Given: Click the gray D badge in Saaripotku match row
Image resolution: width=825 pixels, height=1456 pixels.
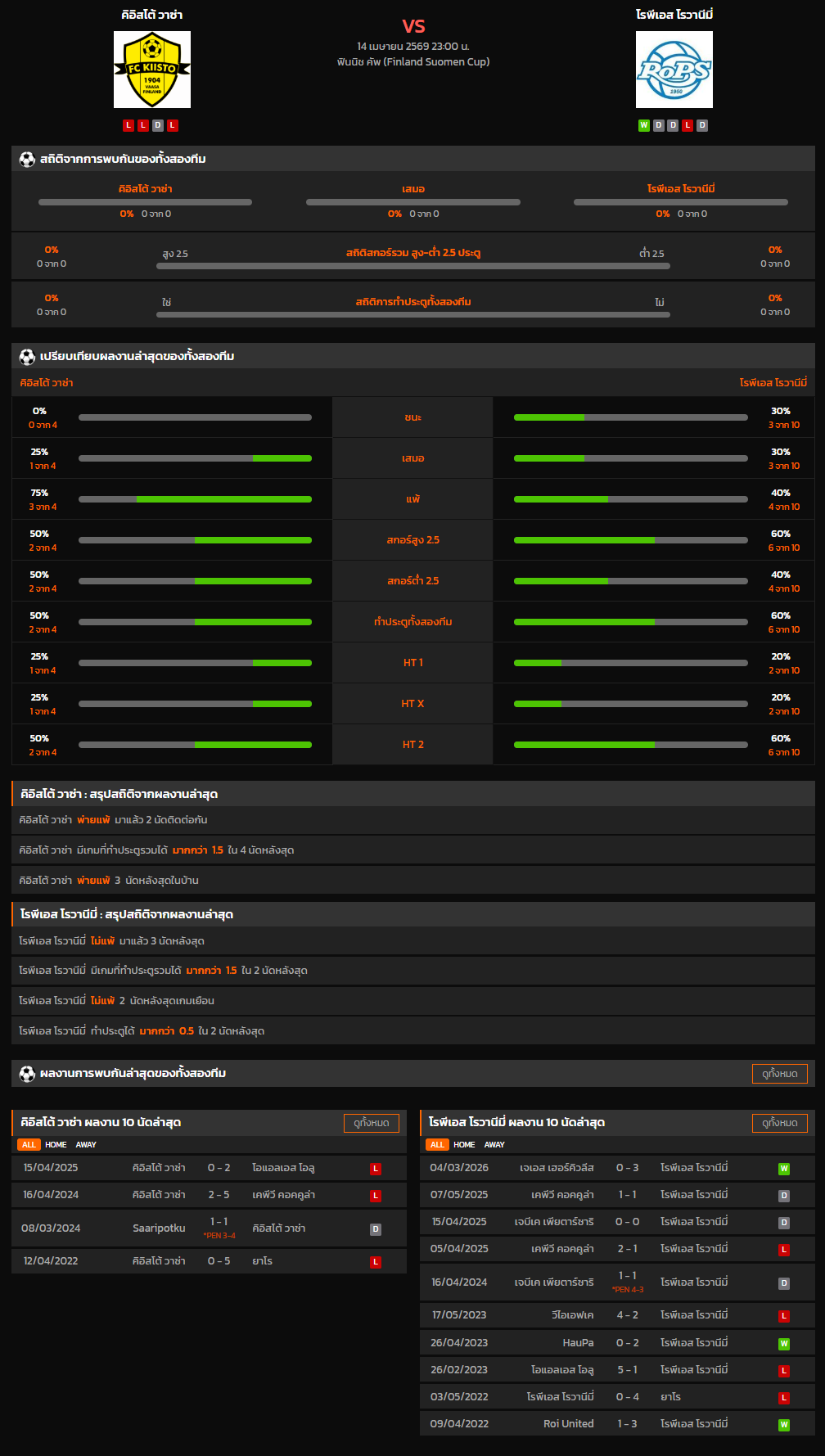Looking at the screenshot, I should click(x=376, y=1229).
